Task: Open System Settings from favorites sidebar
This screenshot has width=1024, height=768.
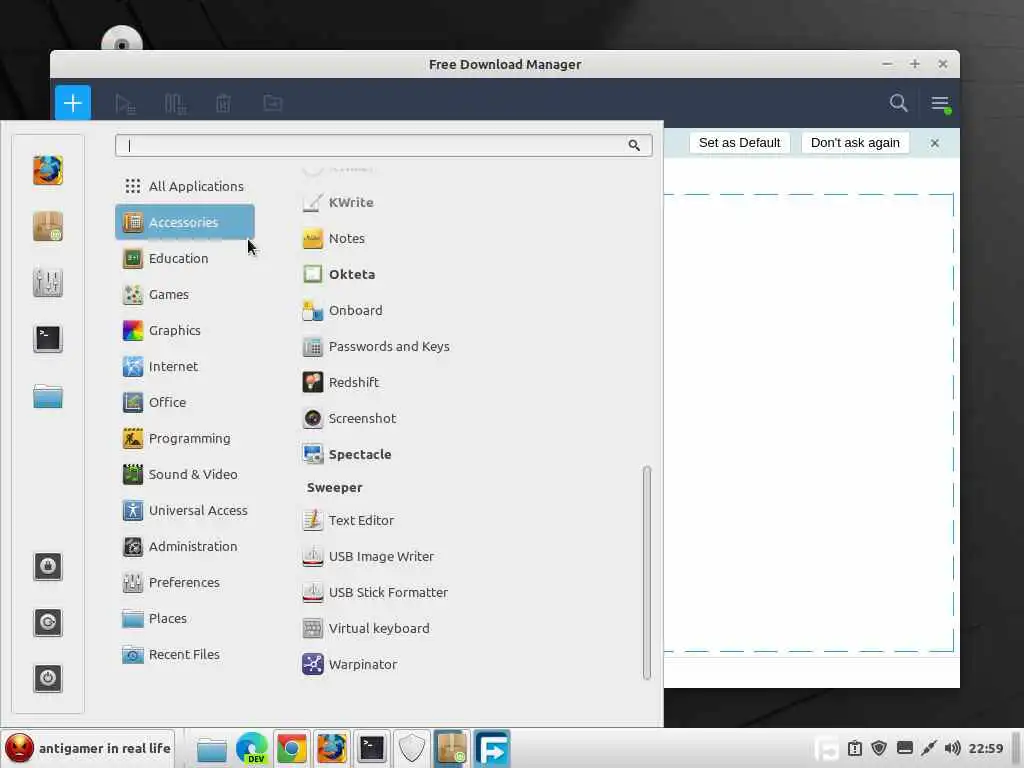Action: coord(48,283)
